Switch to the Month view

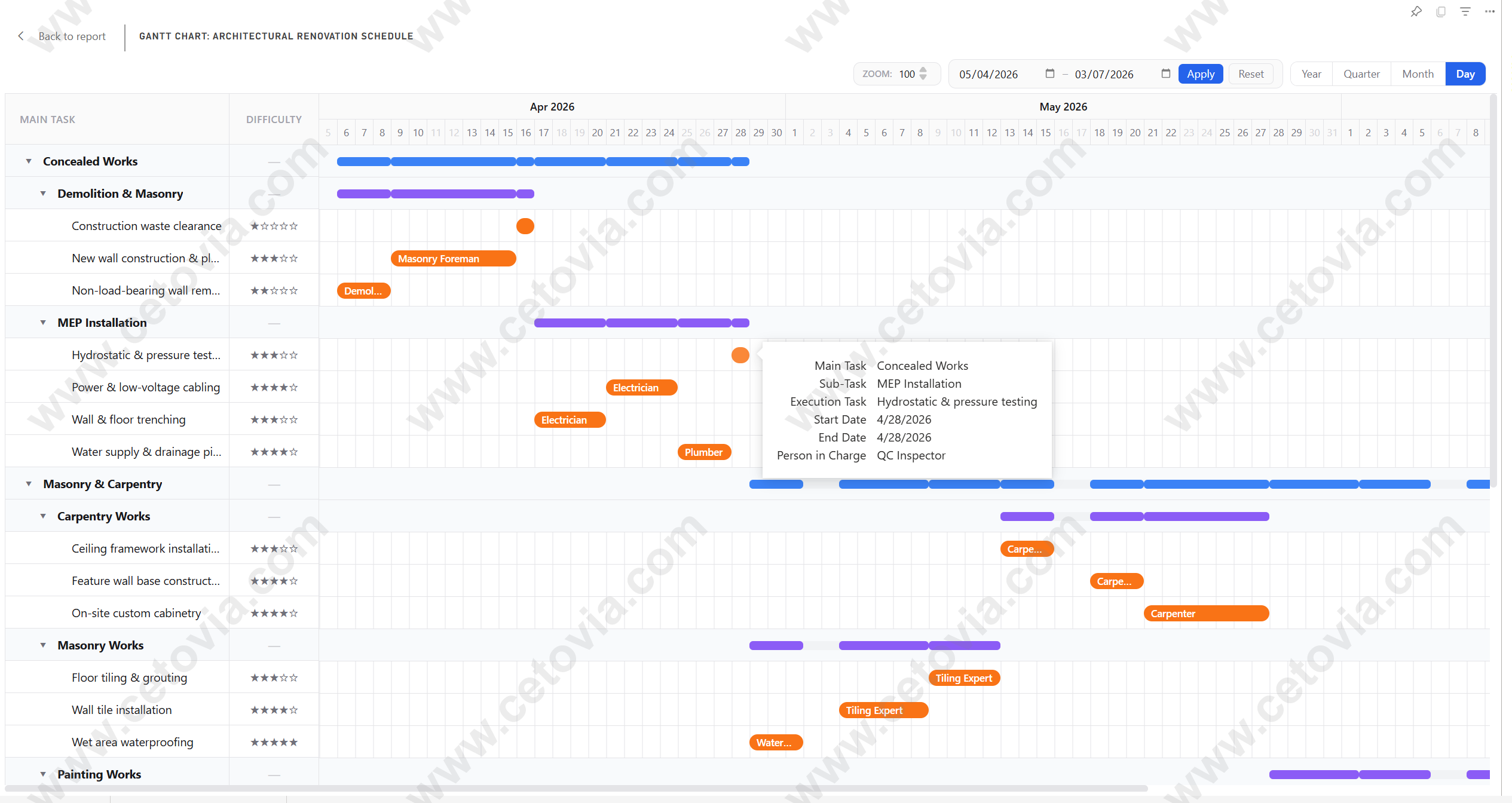[x=1418, y=74]
